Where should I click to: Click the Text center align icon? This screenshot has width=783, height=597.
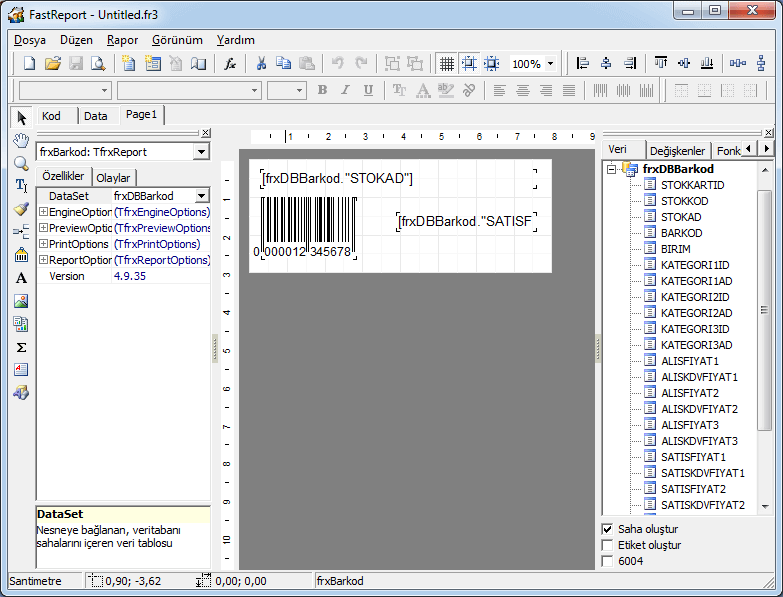click(523, 90)
